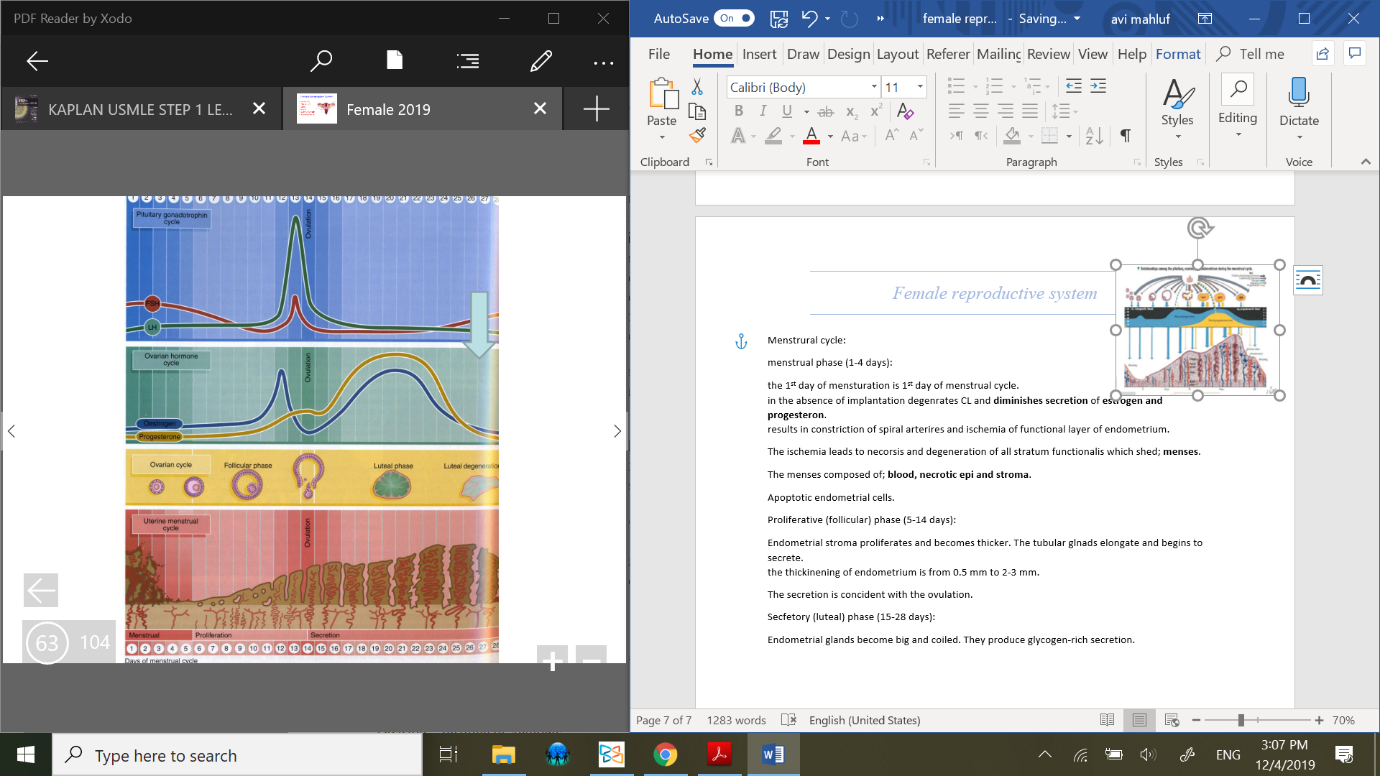This screenshot has height=776, width=1380.
Task: Click the Cut scissors icon
Action: (x=697, y=87)
